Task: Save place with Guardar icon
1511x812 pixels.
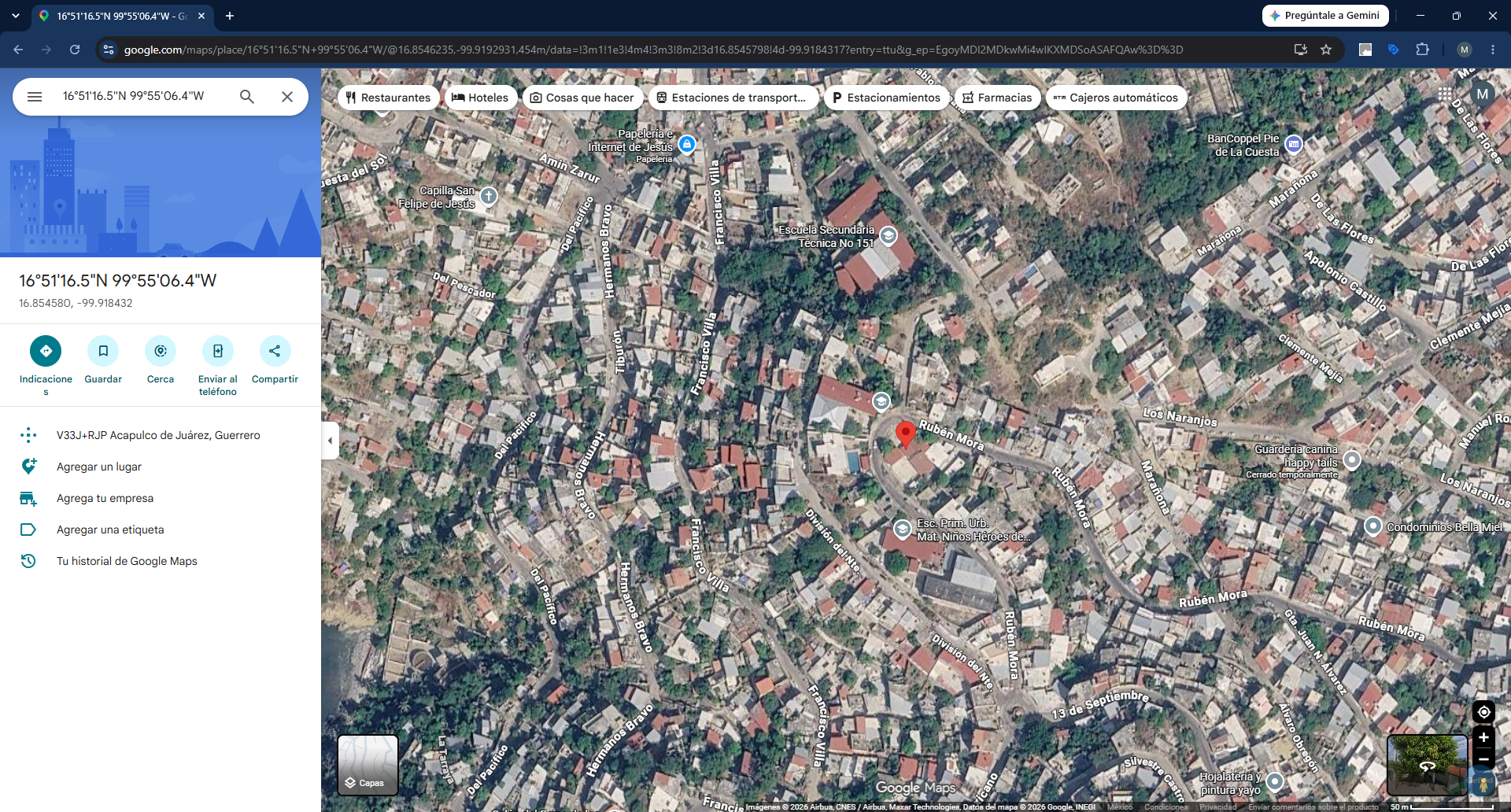Action: 103,351
